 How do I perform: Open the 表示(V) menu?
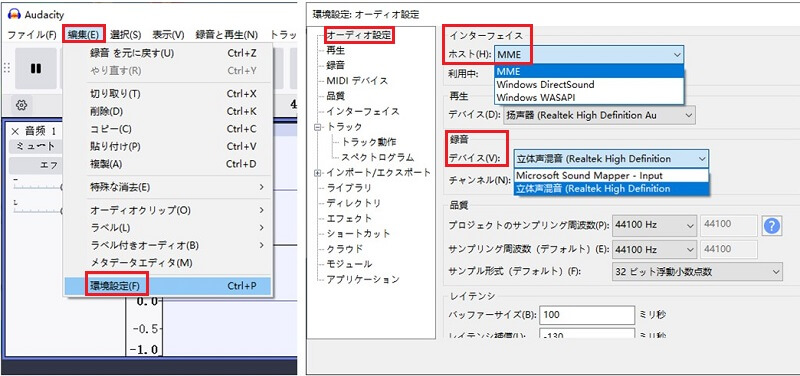[x=168, y=35]
